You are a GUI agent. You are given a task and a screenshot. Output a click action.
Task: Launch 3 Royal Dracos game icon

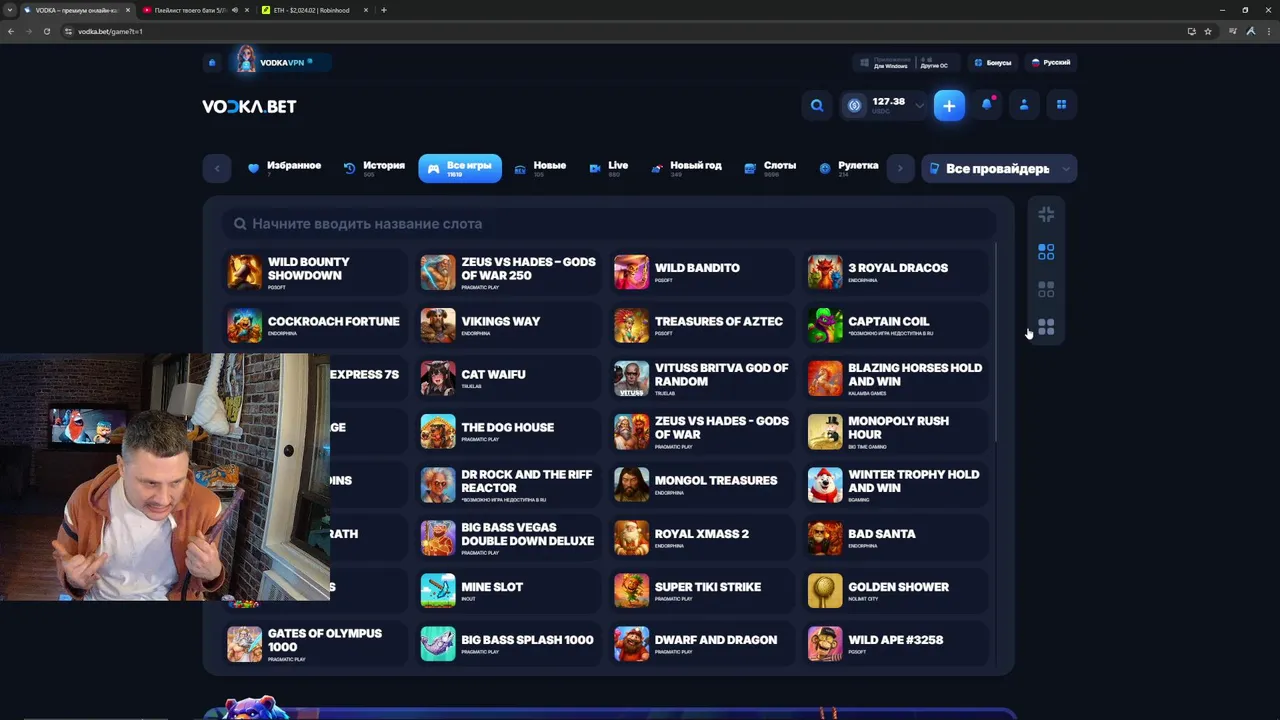(825, 271)
